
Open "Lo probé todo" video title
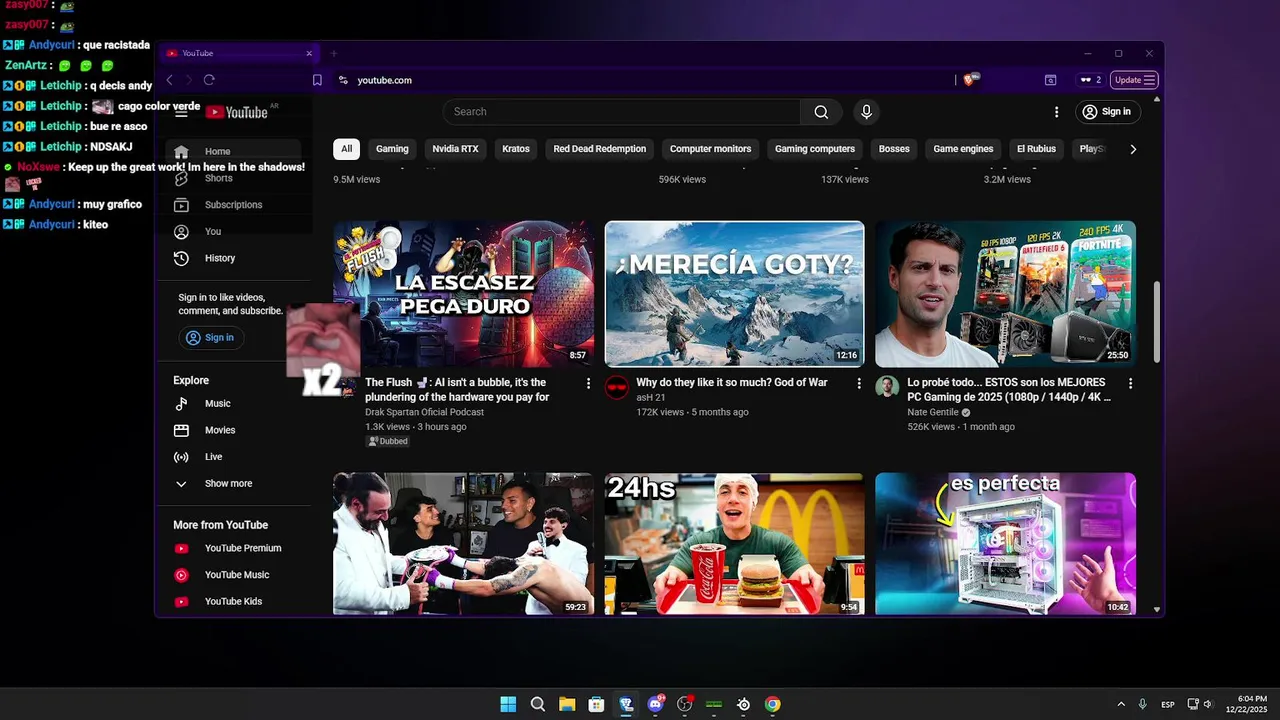pyautogui.click(x=1009, y=390)
